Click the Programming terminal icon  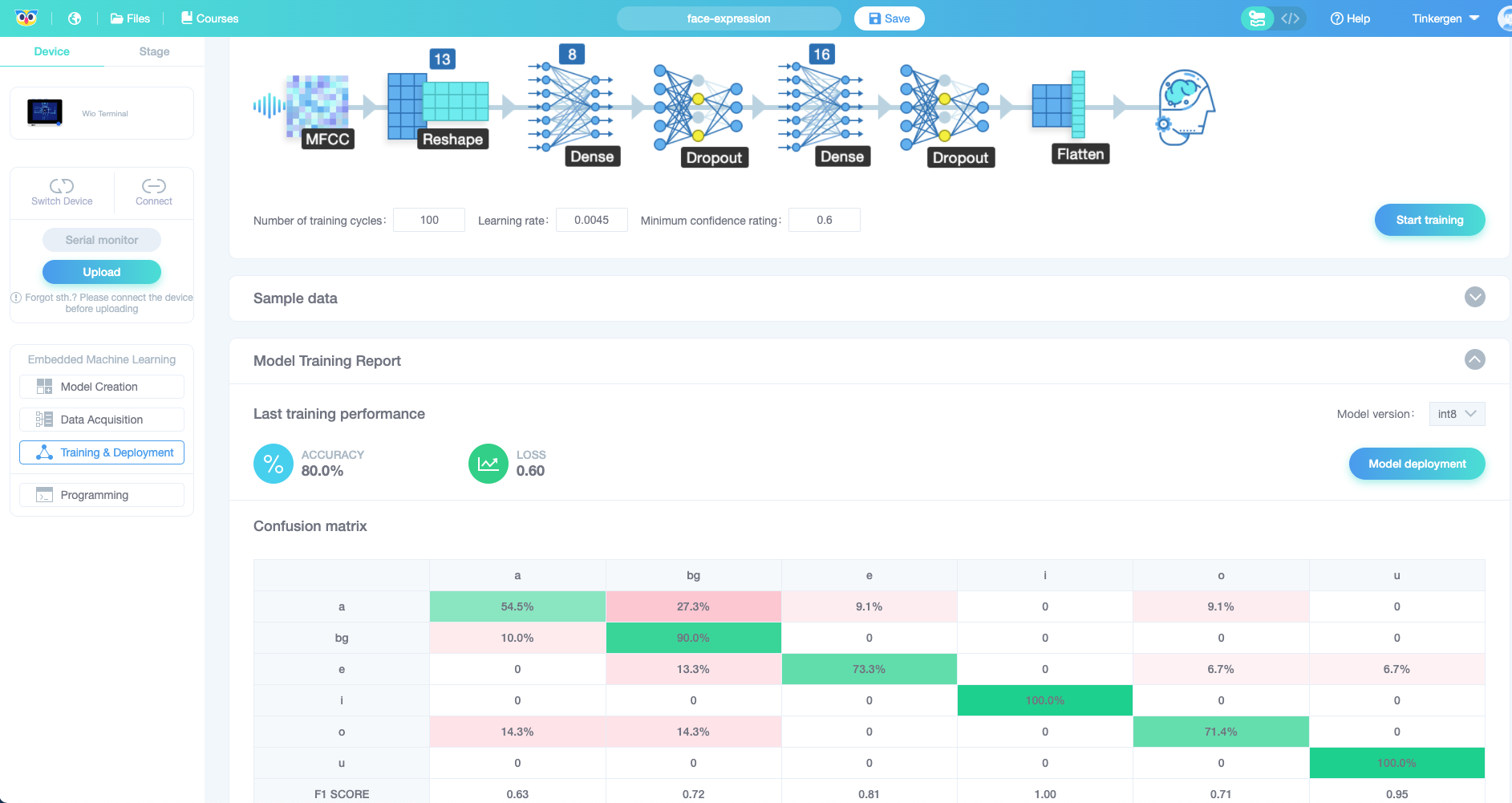pos(44,495)
